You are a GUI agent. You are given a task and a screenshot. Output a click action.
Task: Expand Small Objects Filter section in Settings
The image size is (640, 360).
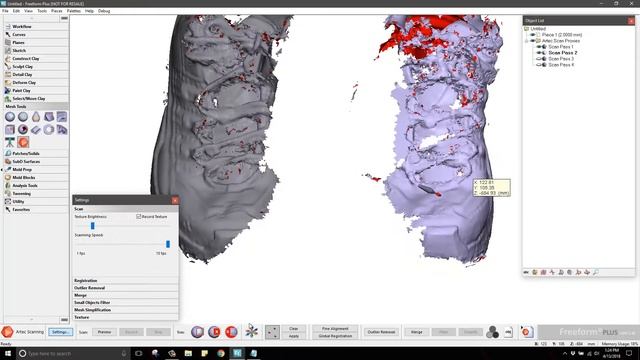click(x=125, y=302)
